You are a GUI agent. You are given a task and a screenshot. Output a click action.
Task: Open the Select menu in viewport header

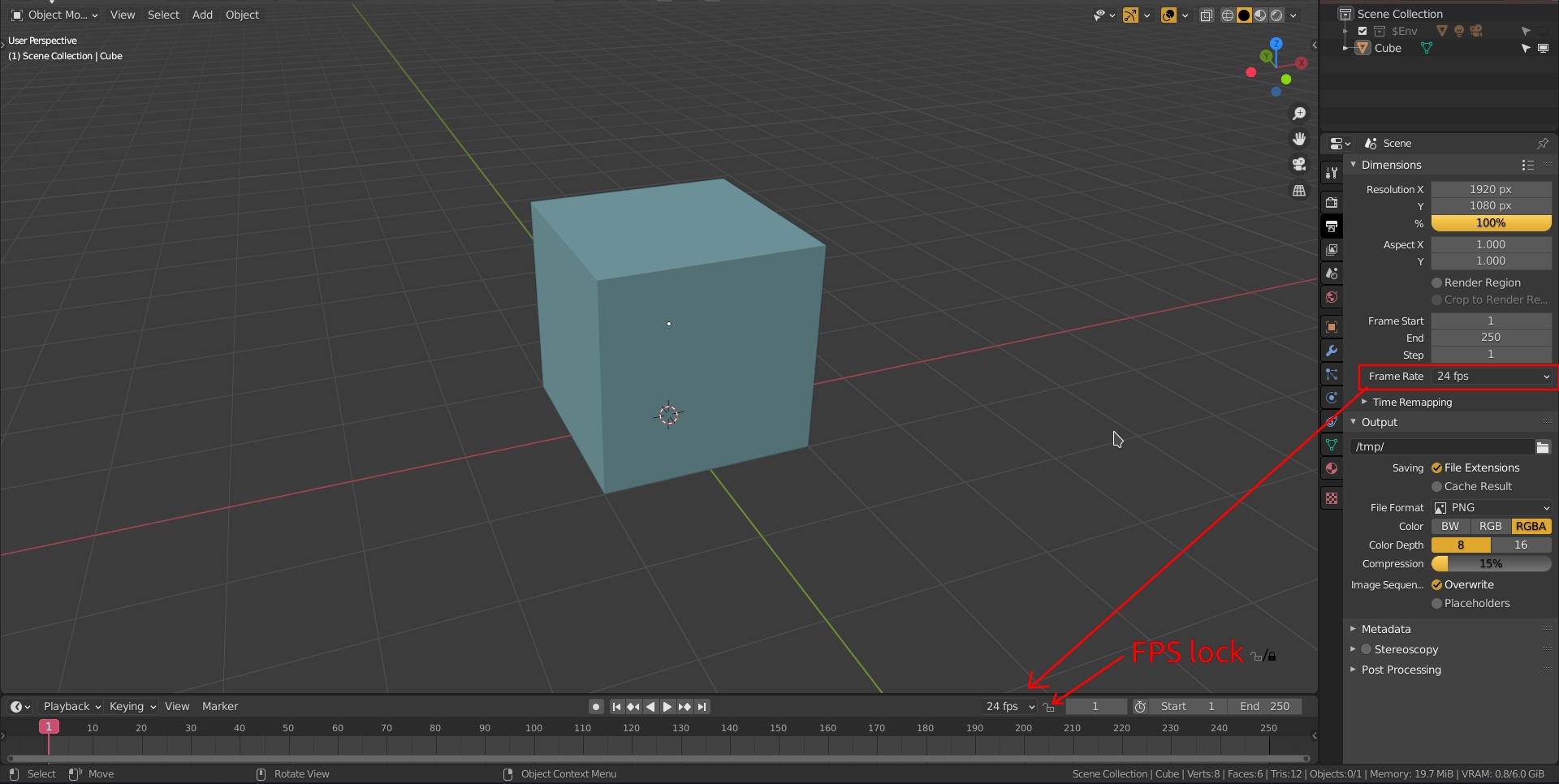[x=163, y=15]
